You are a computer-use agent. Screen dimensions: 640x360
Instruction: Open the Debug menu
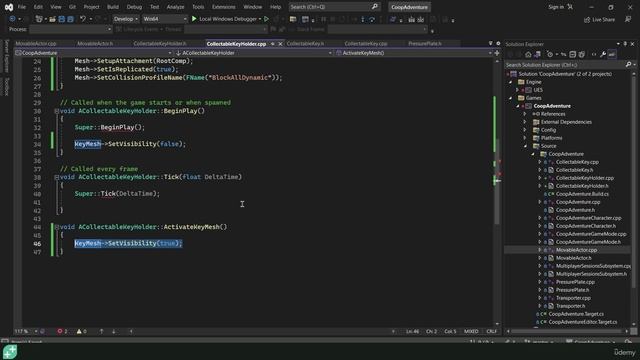(134, 7)
